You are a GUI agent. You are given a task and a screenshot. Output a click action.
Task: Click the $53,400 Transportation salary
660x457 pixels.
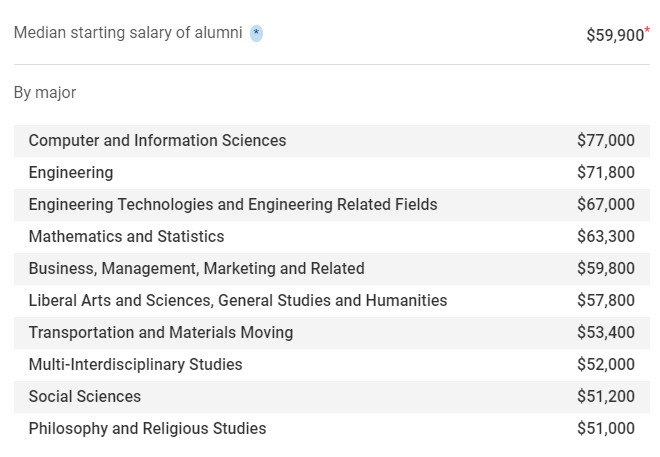[x=606, y=332]
